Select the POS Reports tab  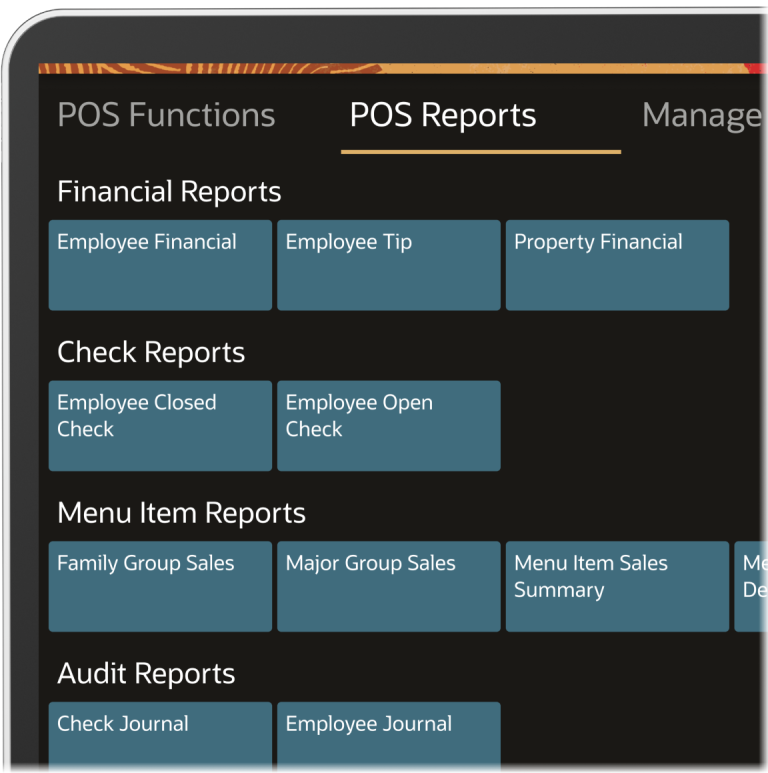point(442,116)
